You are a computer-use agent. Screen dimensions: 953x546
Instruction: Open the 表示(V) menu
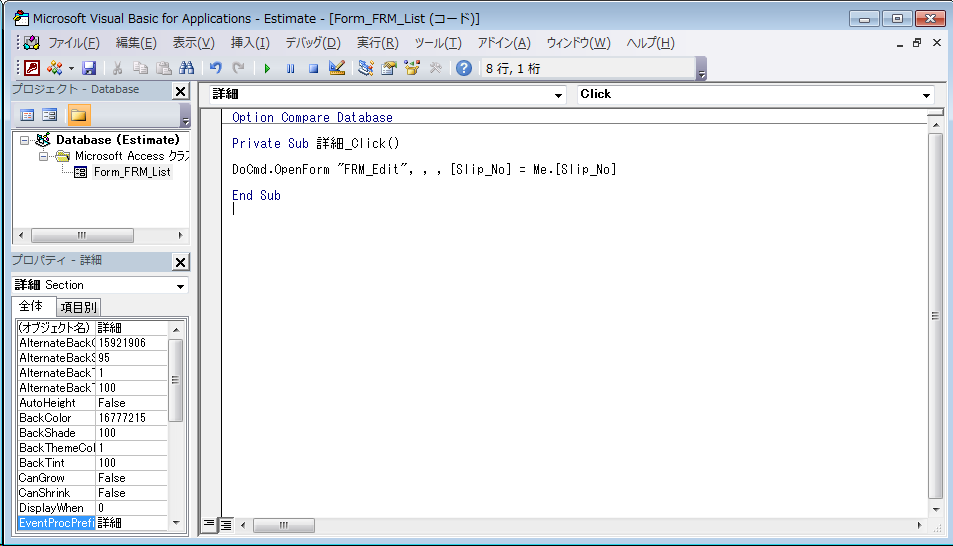[193, 43]
